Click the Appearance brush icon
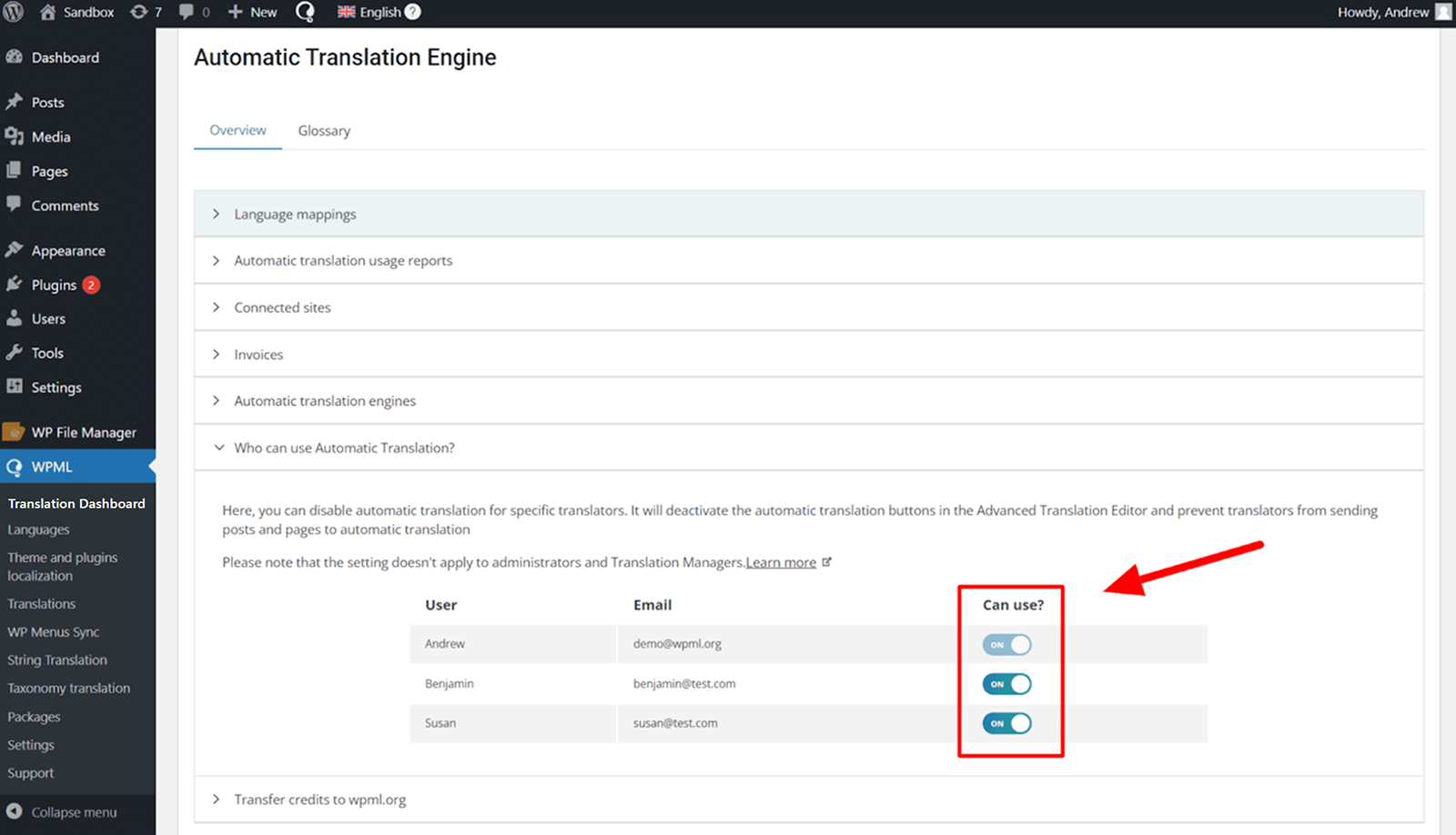The width and height of the screenshot is (1456, 835). (15, 250)
